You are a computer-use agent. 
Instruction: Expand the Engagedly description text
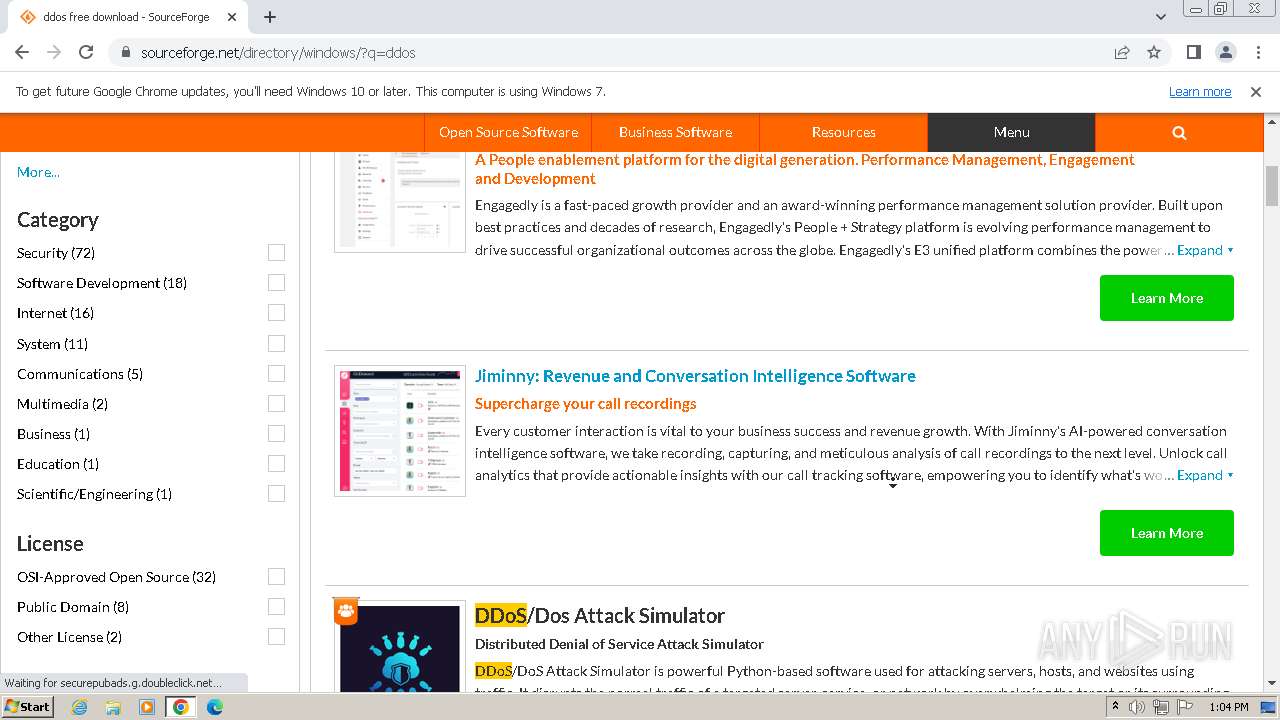point(1204,250)
